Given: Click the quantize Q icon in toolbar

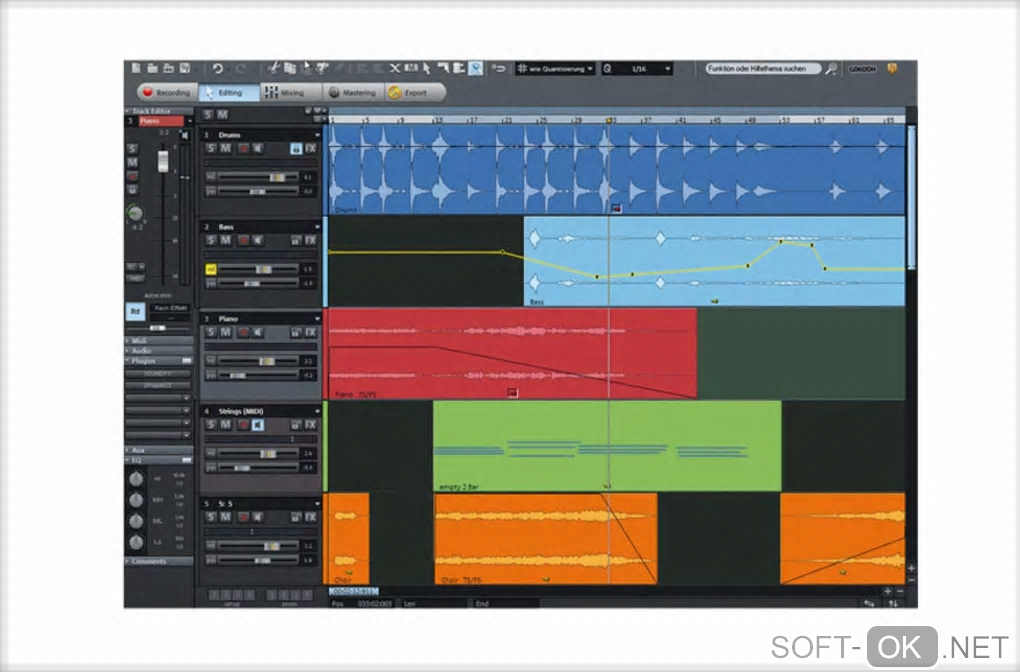Looking at the screenshot, I should pyautogui.click(x=608, y=68).
